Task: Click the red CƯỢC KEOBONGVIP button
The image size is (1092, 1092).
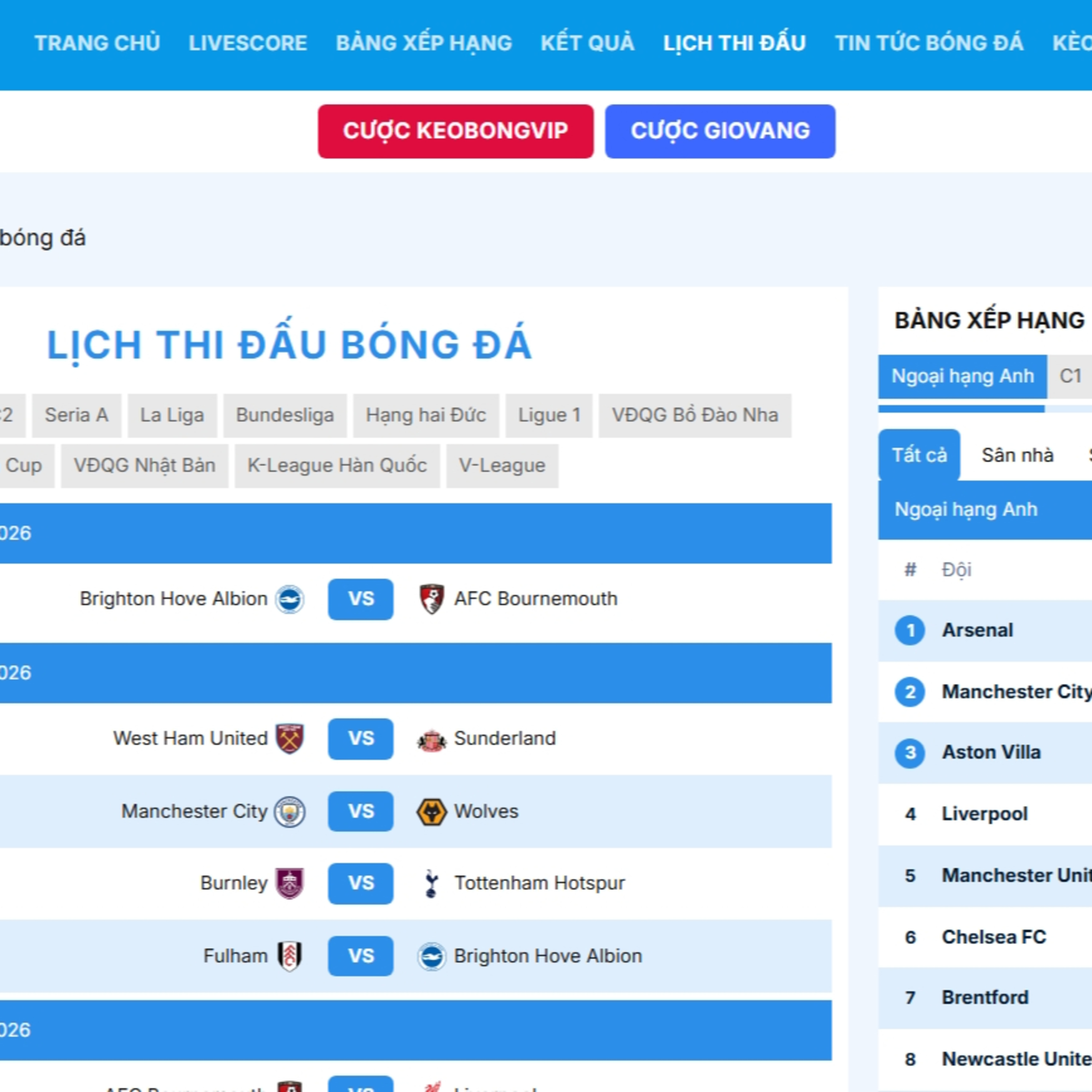Action: [456, 131]
